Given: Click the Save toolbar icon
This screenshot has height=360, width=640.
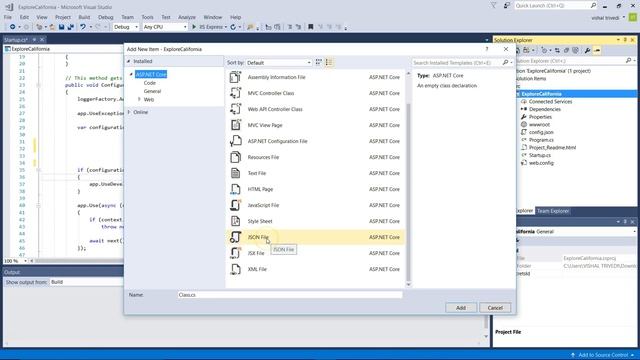Looking at the screenshot, I should [61, 27].
